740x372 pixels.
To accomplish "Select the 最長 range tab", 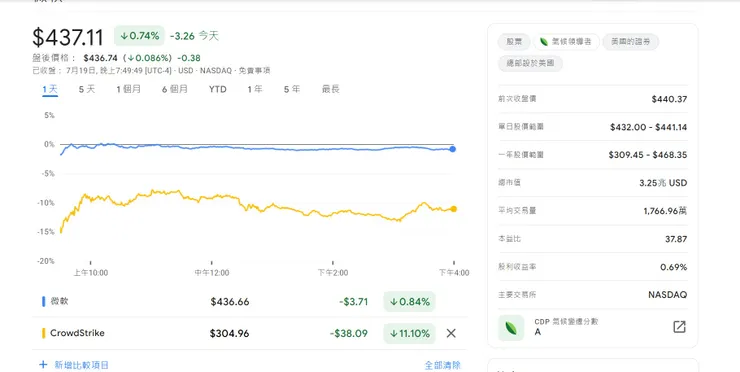I will click(330, 89).
